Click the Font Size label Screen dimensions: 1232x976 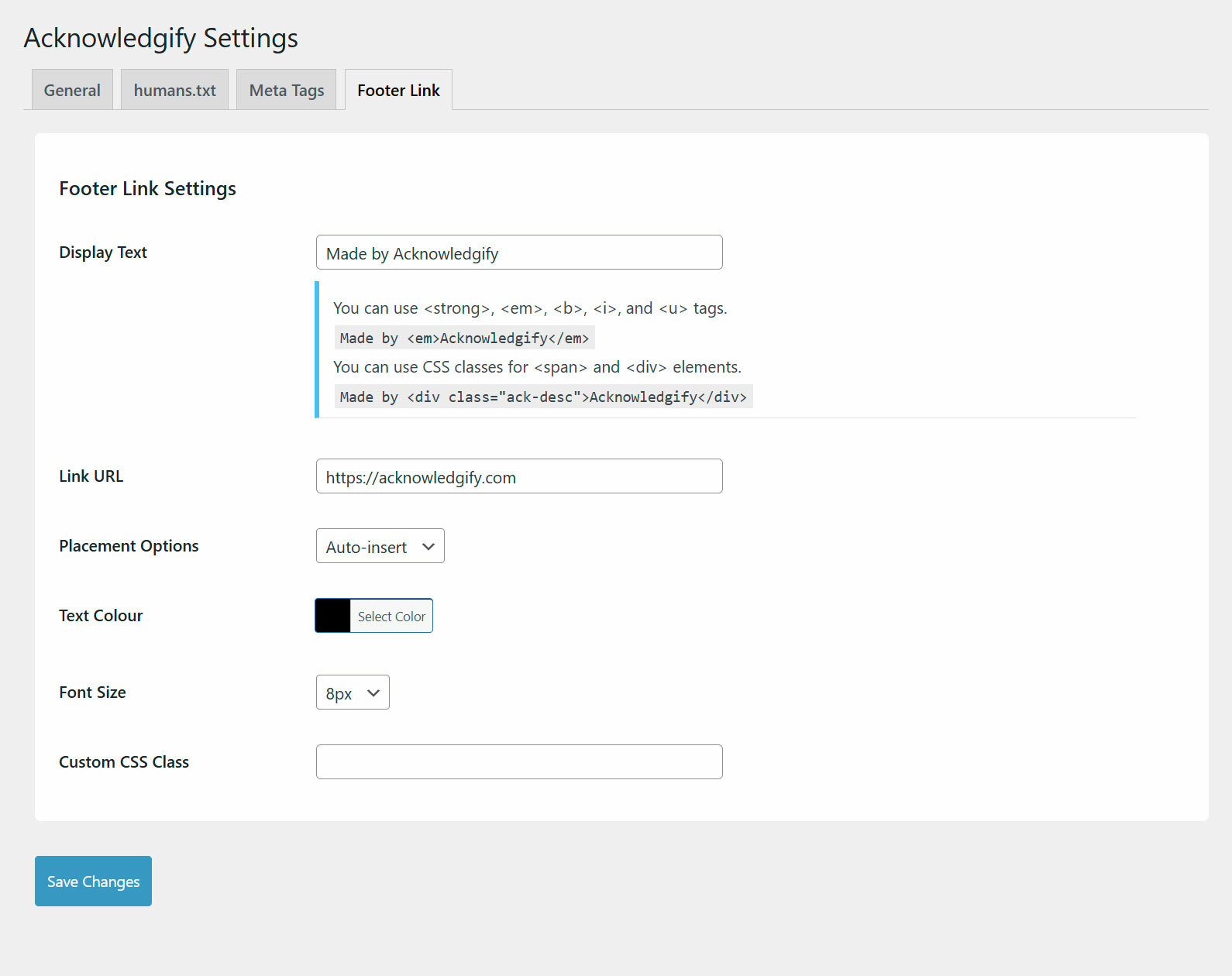92,692
